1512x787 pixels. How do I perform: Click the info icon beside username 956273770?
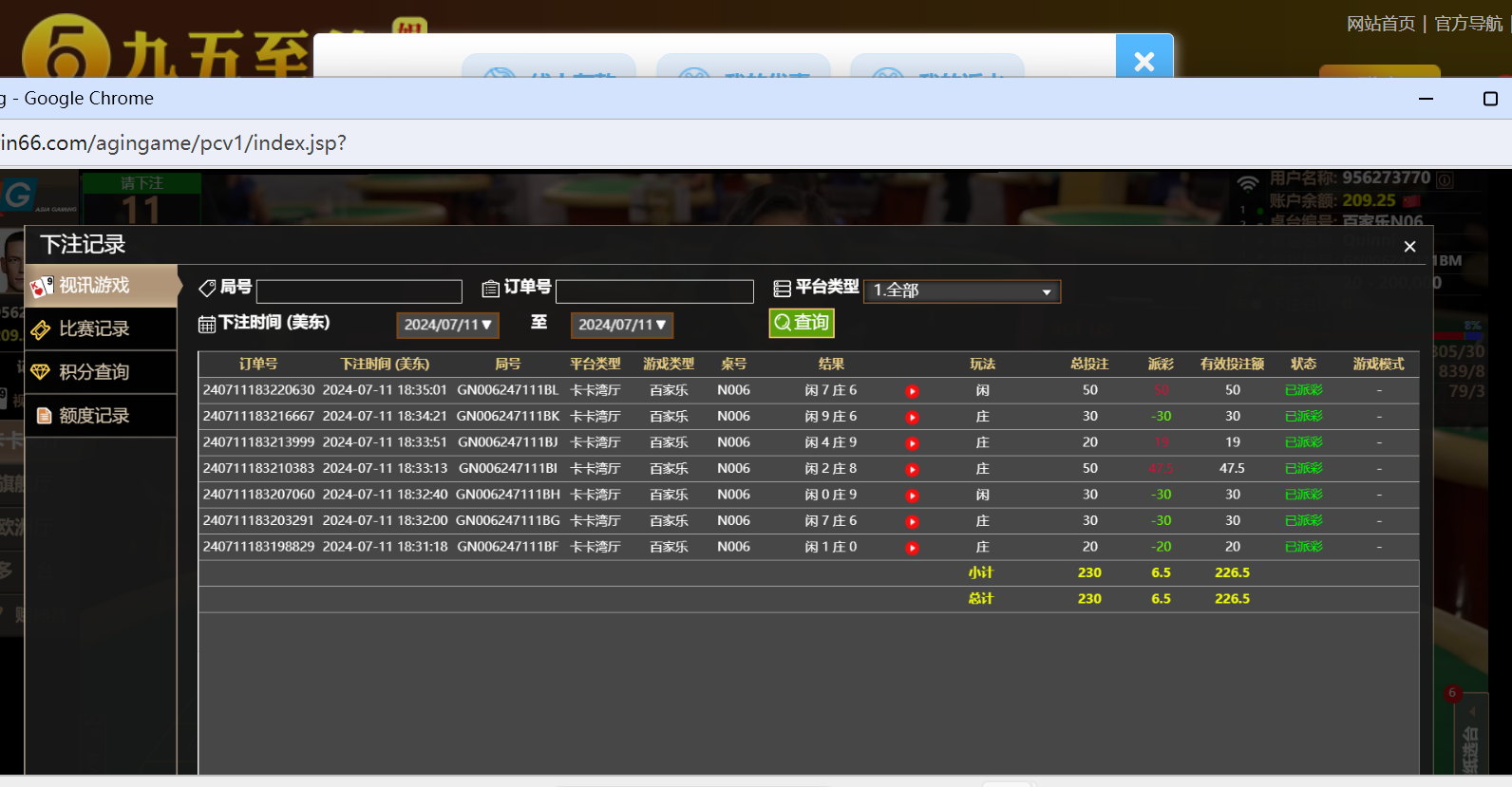click(x=1445, y=179)
